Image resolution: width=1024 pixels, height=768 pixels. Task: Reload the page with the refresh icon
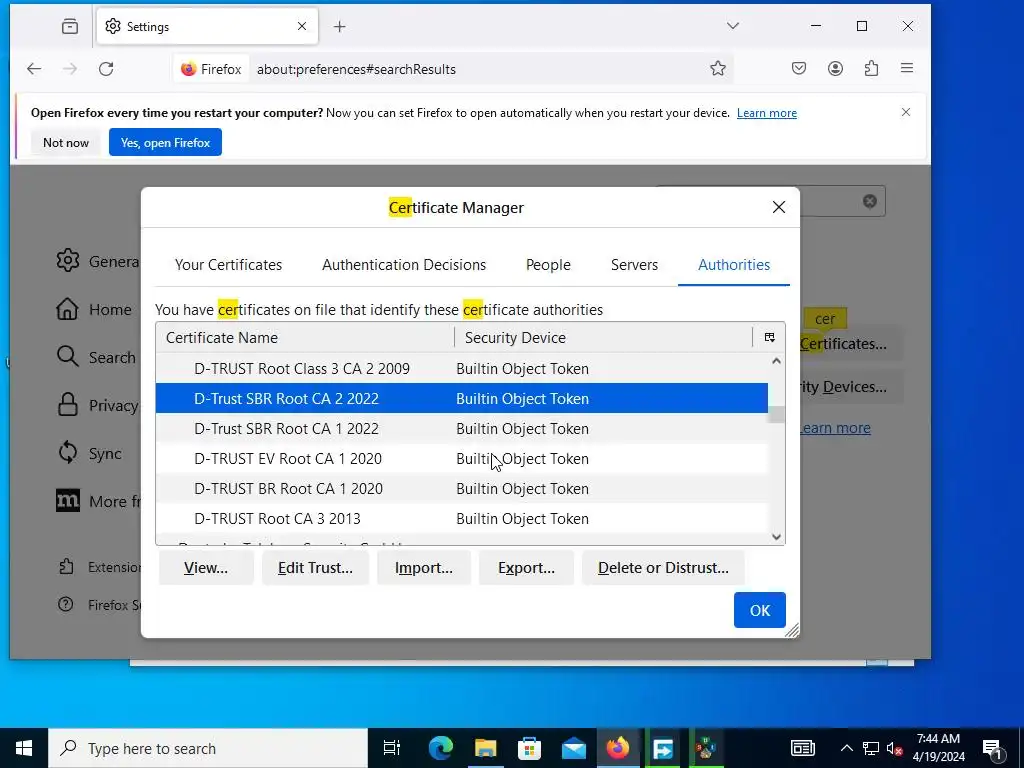click(x=106, y=69)
